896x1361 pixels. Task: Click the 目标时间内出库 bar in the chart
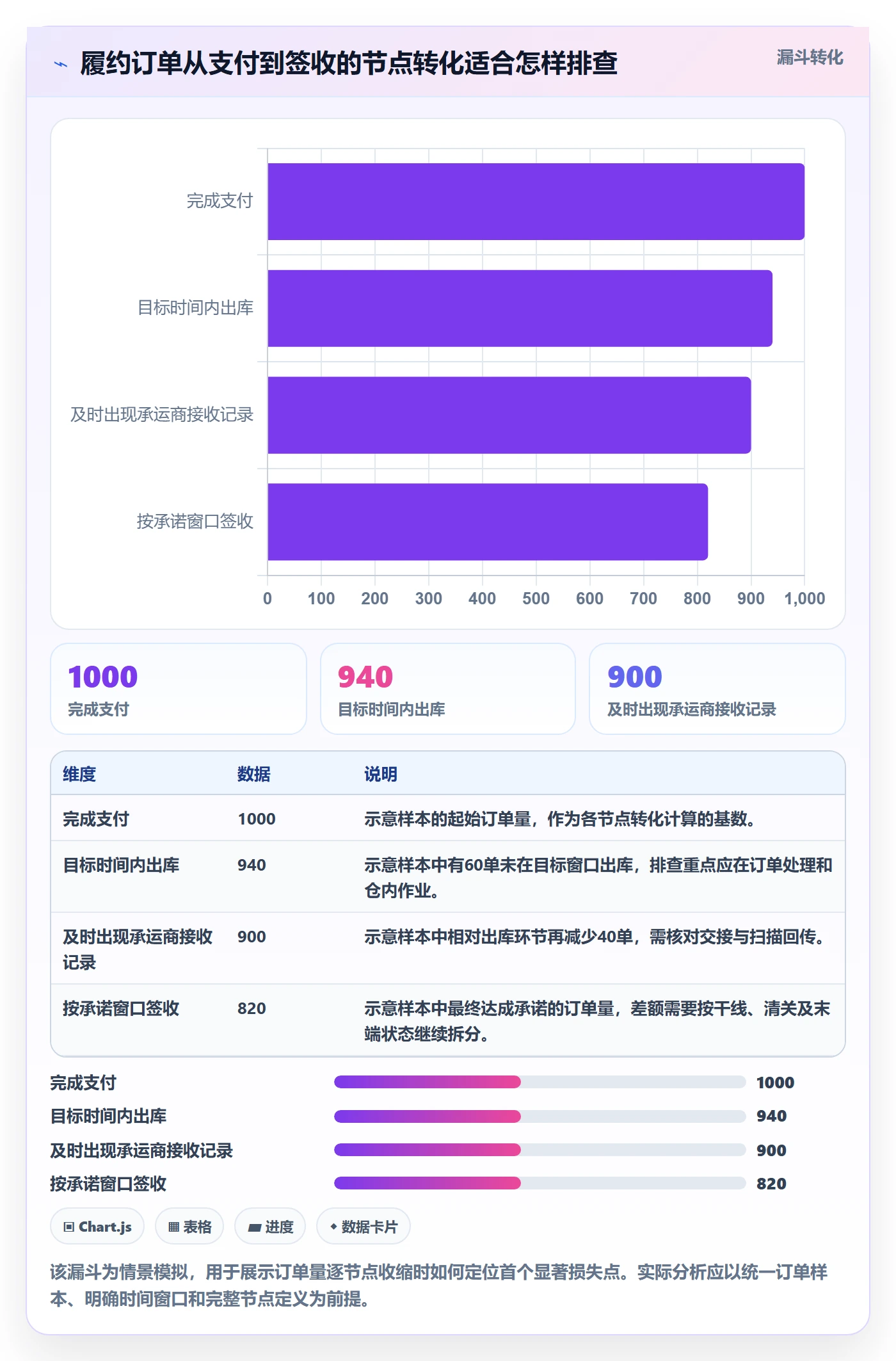pos(520,309)
